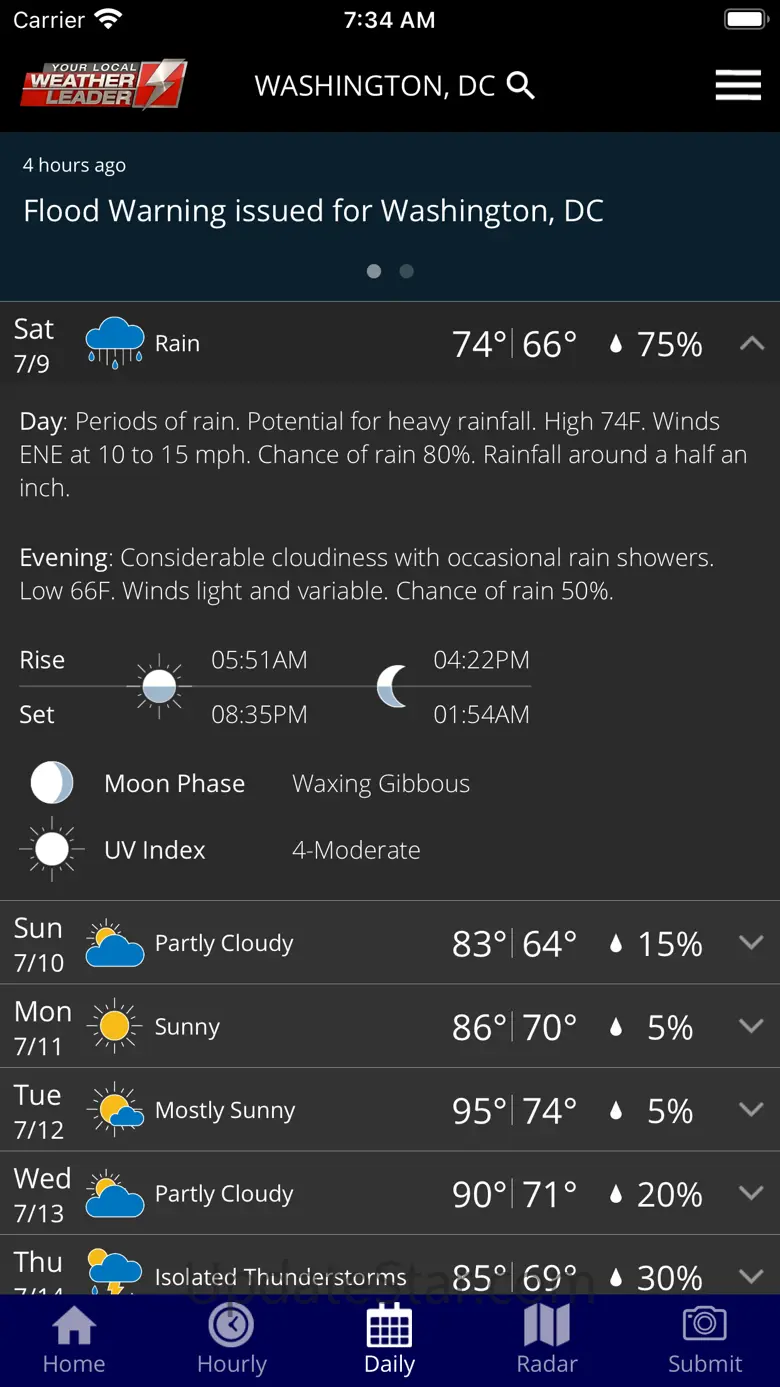Select the first alert page dot
This screenshot has width=780, height=1387.
tap(374, 271)
